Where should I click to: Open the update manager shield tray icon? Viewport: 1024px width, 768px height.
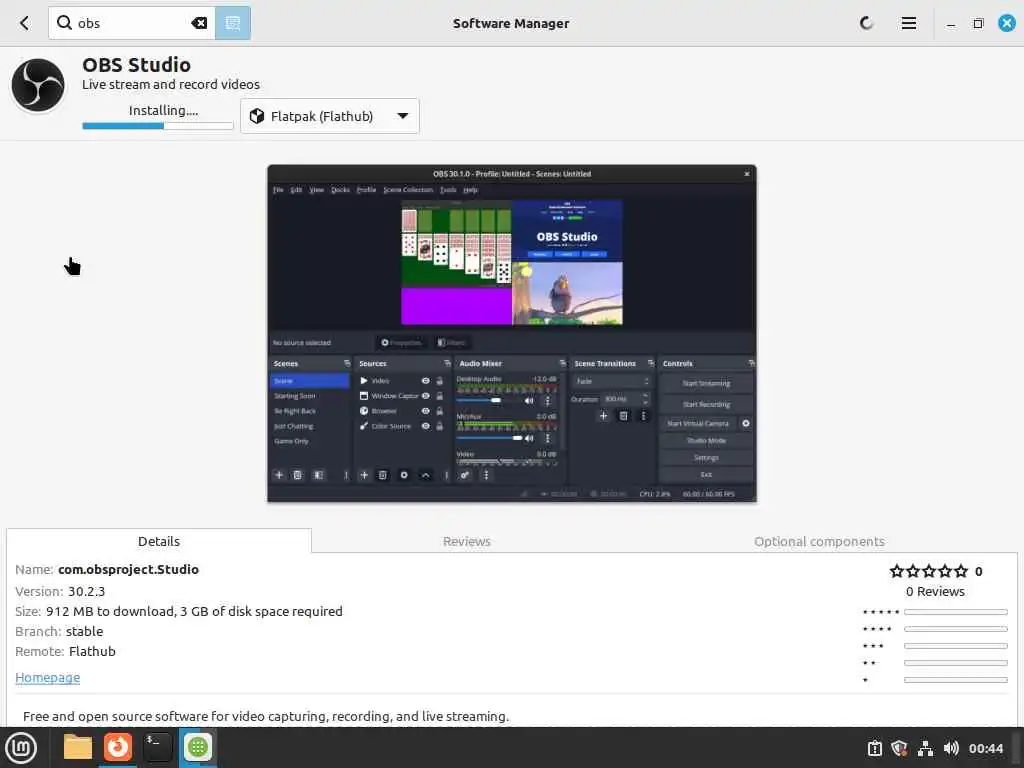tap(899, 748)
